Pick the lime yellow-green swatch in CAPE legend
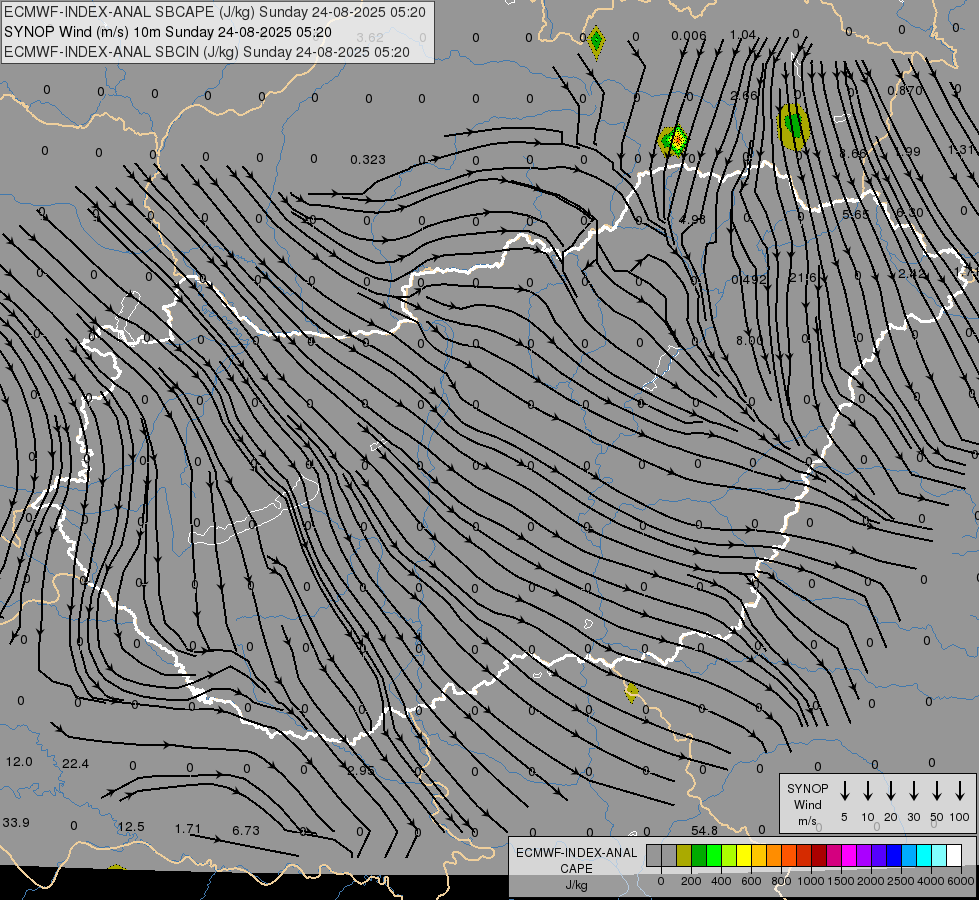Image resolution: width=979 pixels, height=900 pixels. pos(729,856)
